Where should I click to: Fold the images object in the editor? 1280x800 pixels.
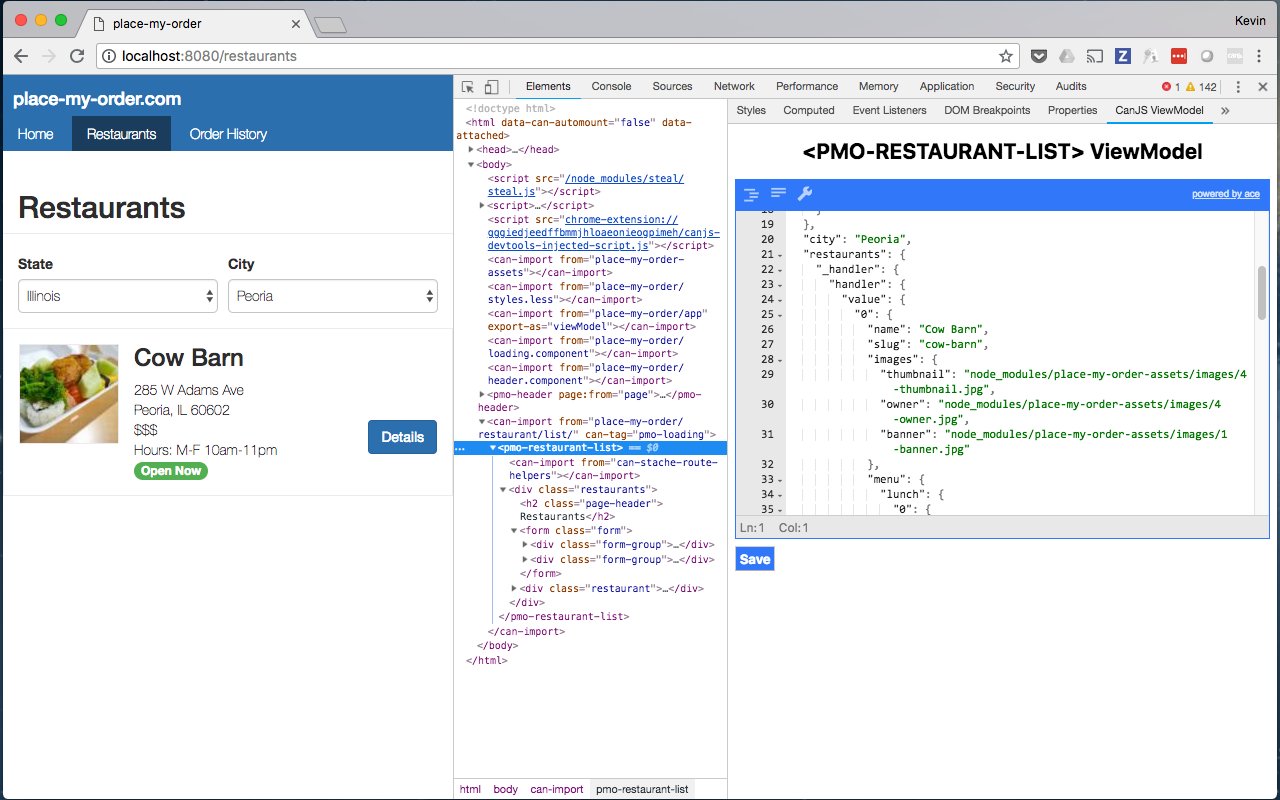click(x=780, y=360)
